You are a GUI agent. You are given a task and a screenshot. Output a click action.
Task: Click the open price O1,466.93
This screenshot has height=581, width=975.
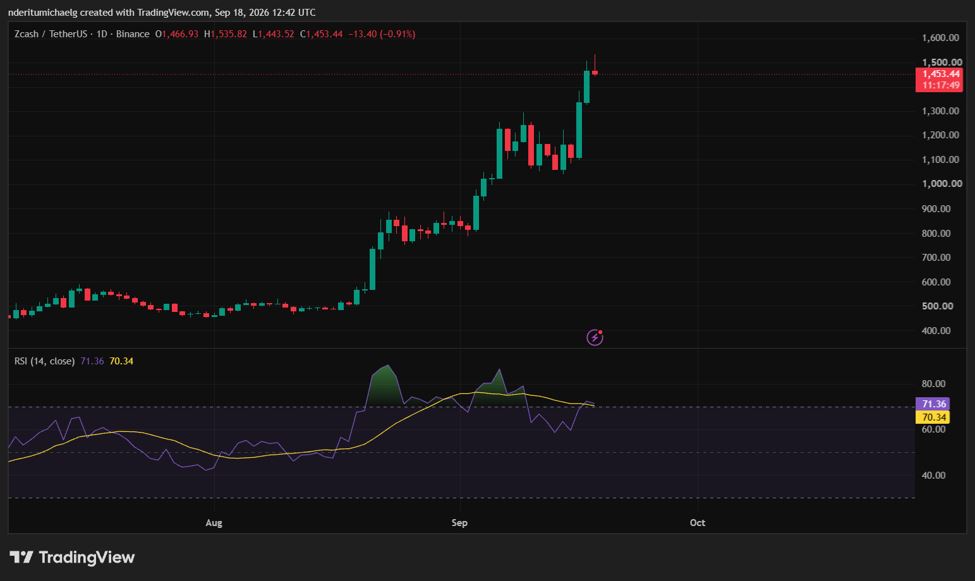(177, 34)
